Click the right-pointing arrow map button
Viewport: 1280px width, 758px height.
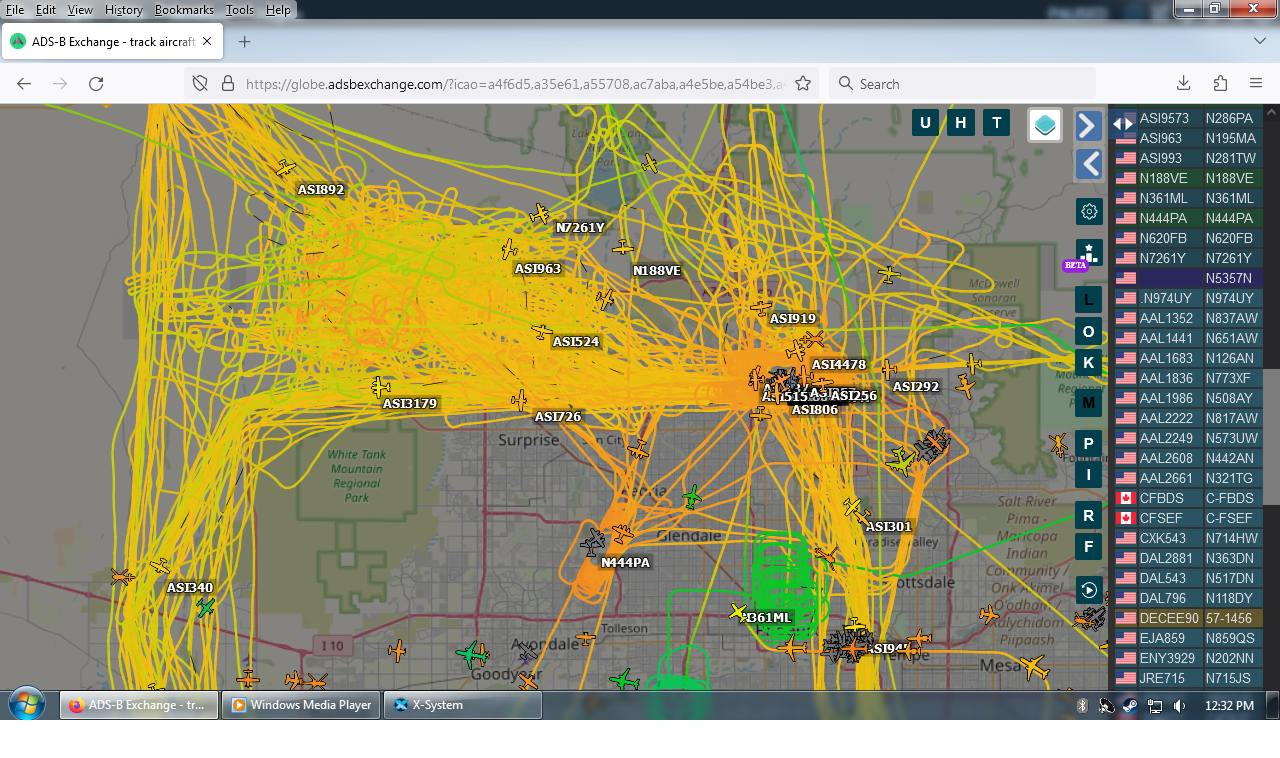pos(1089,126)
